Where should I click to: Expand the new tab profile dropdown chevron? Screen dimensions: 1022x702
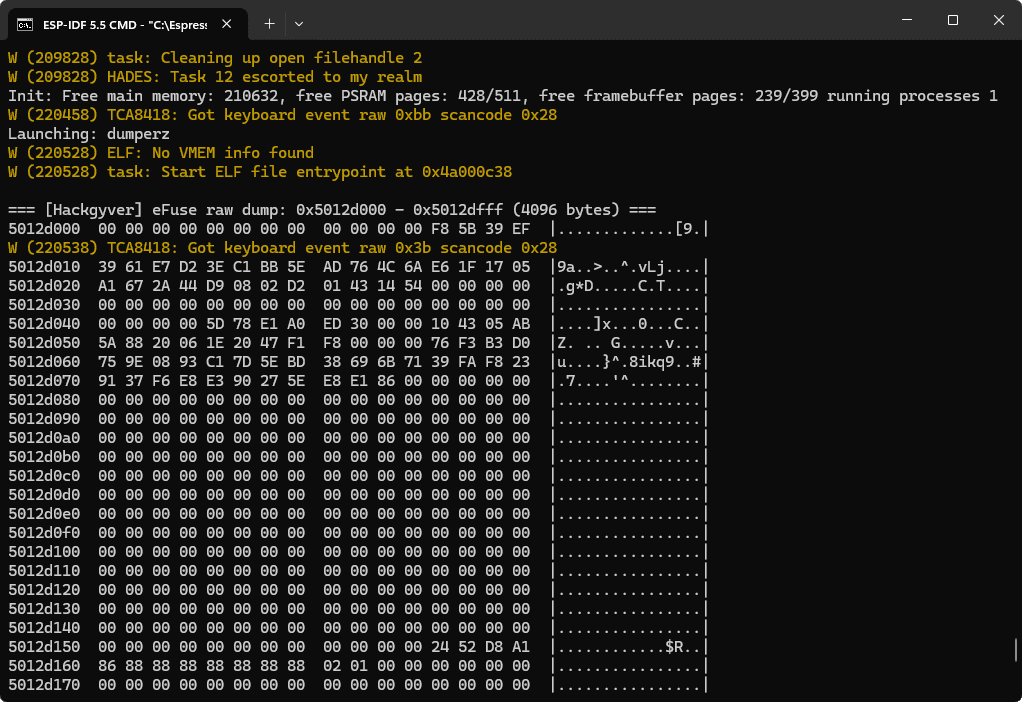pyautogui.click(x=299, y=23)
